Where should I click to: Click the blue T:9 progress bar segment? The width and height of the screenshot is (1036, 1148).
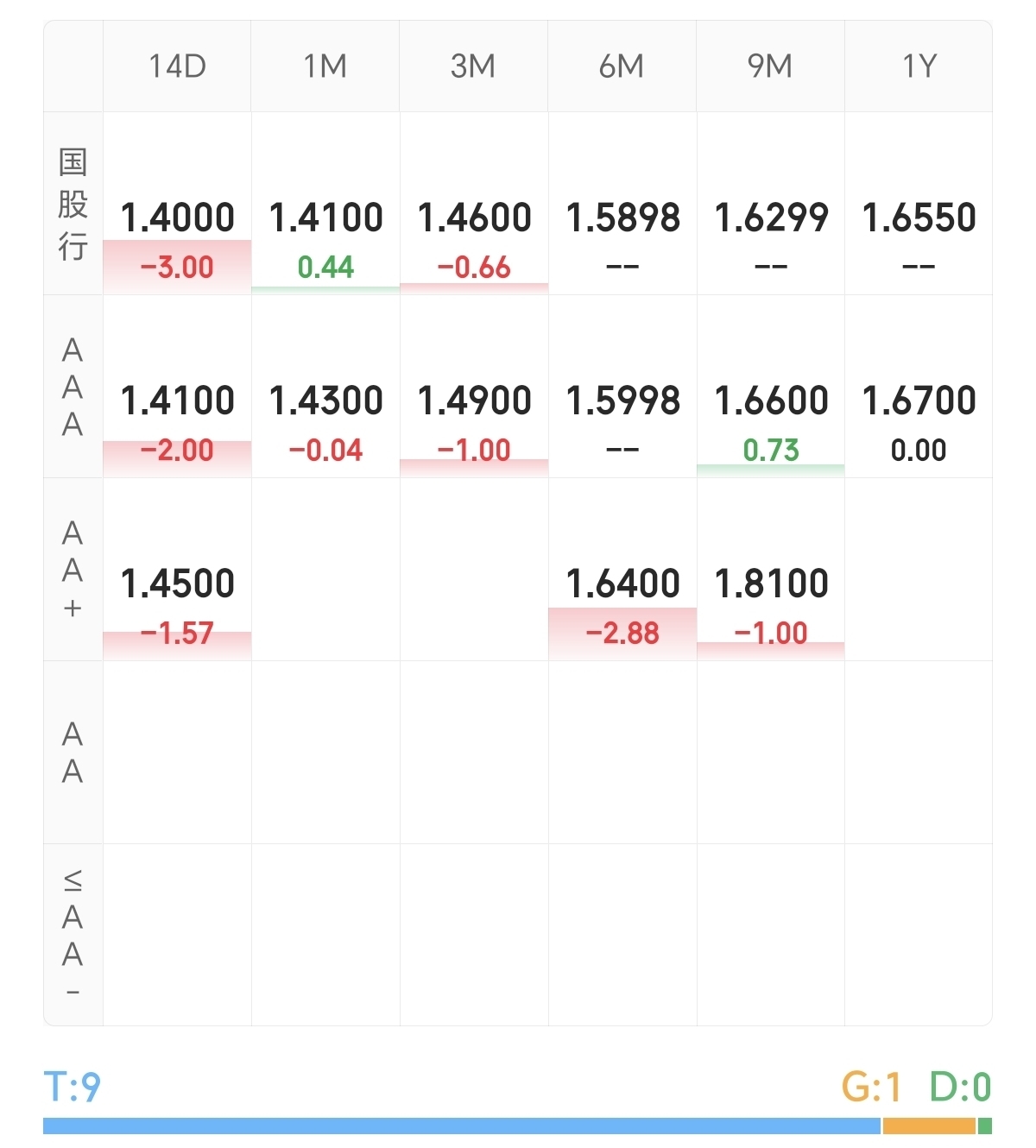[x=461, y=1126]
